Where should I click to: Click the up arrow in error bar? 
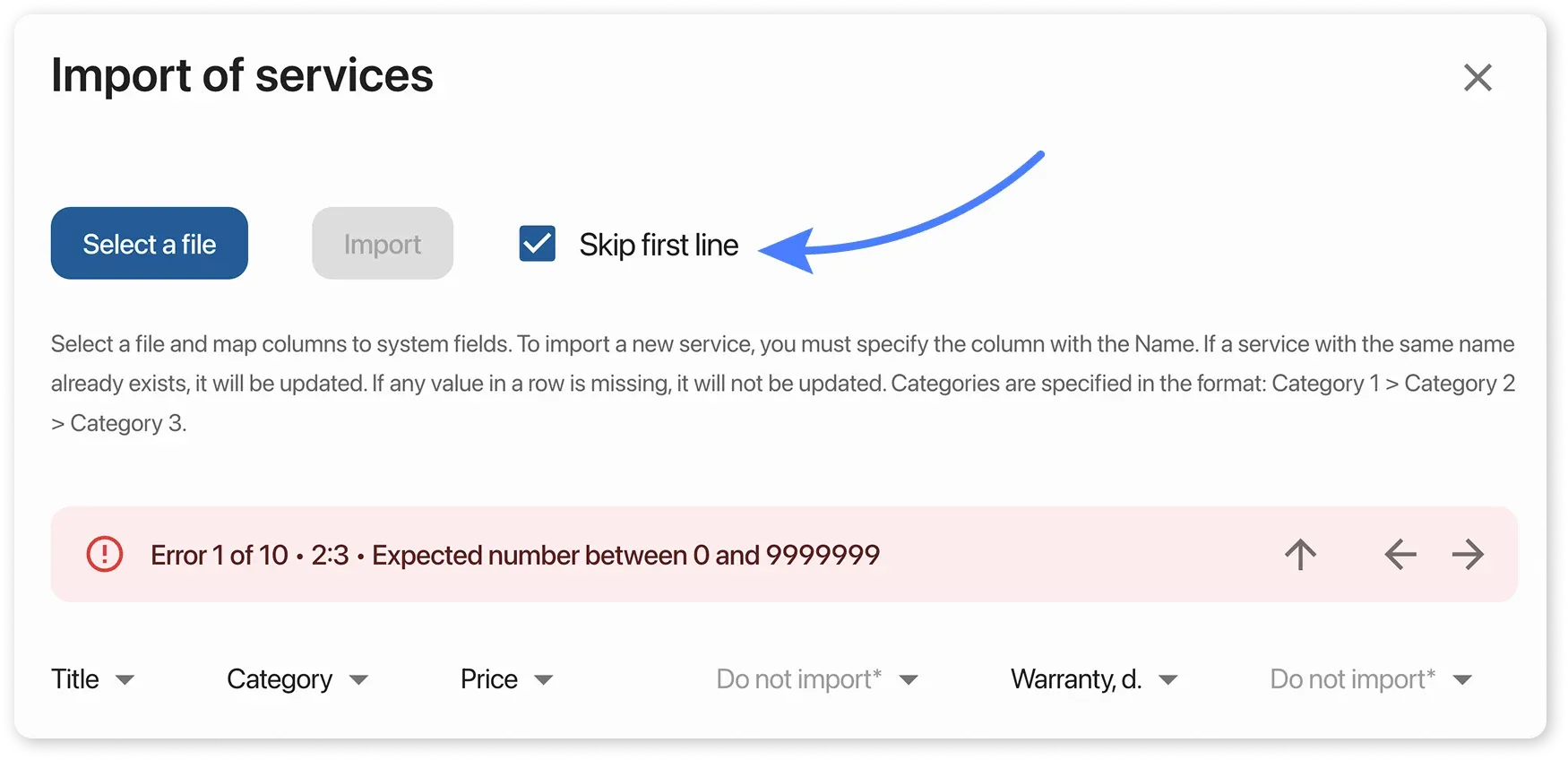coord(1300,555)
